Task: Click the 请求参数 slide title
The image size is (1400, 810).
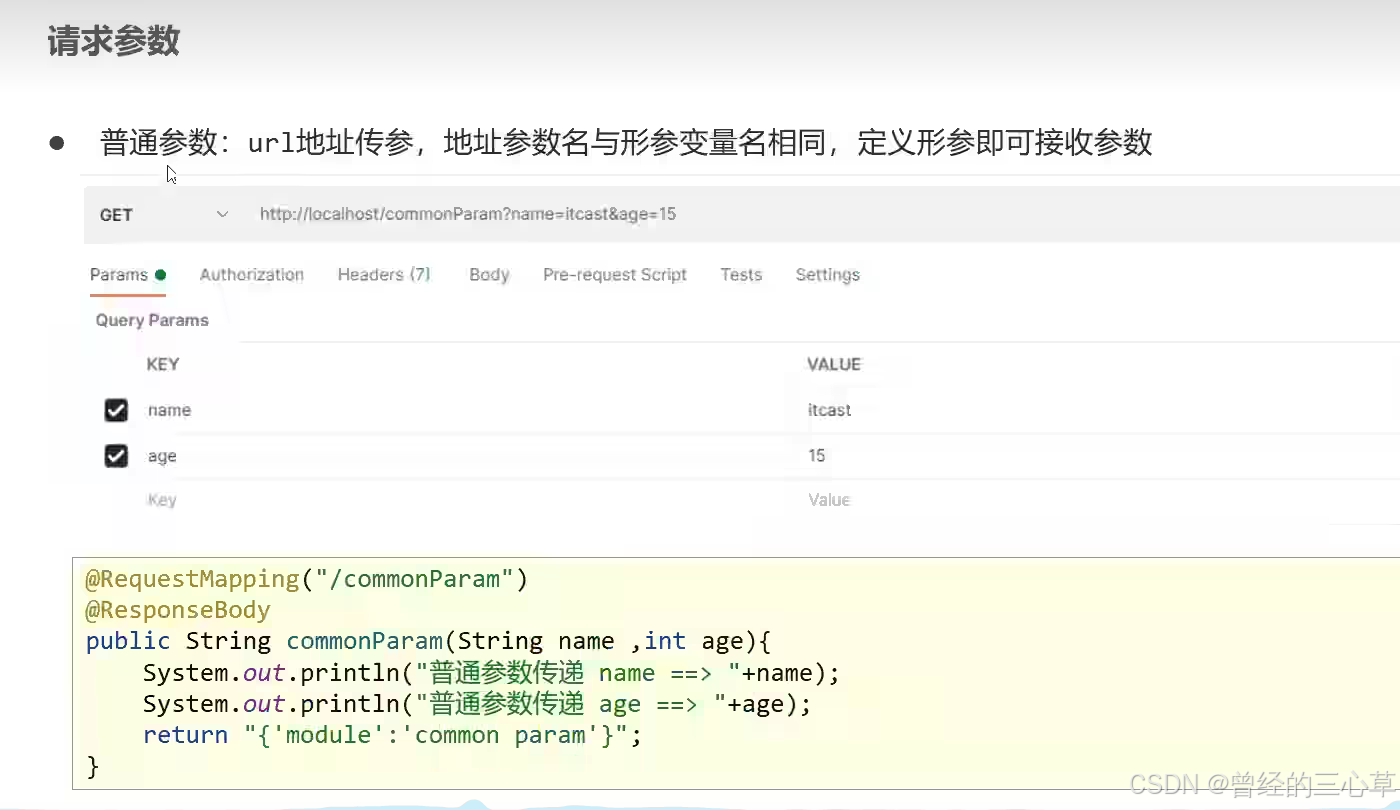Action: (114, 41)
